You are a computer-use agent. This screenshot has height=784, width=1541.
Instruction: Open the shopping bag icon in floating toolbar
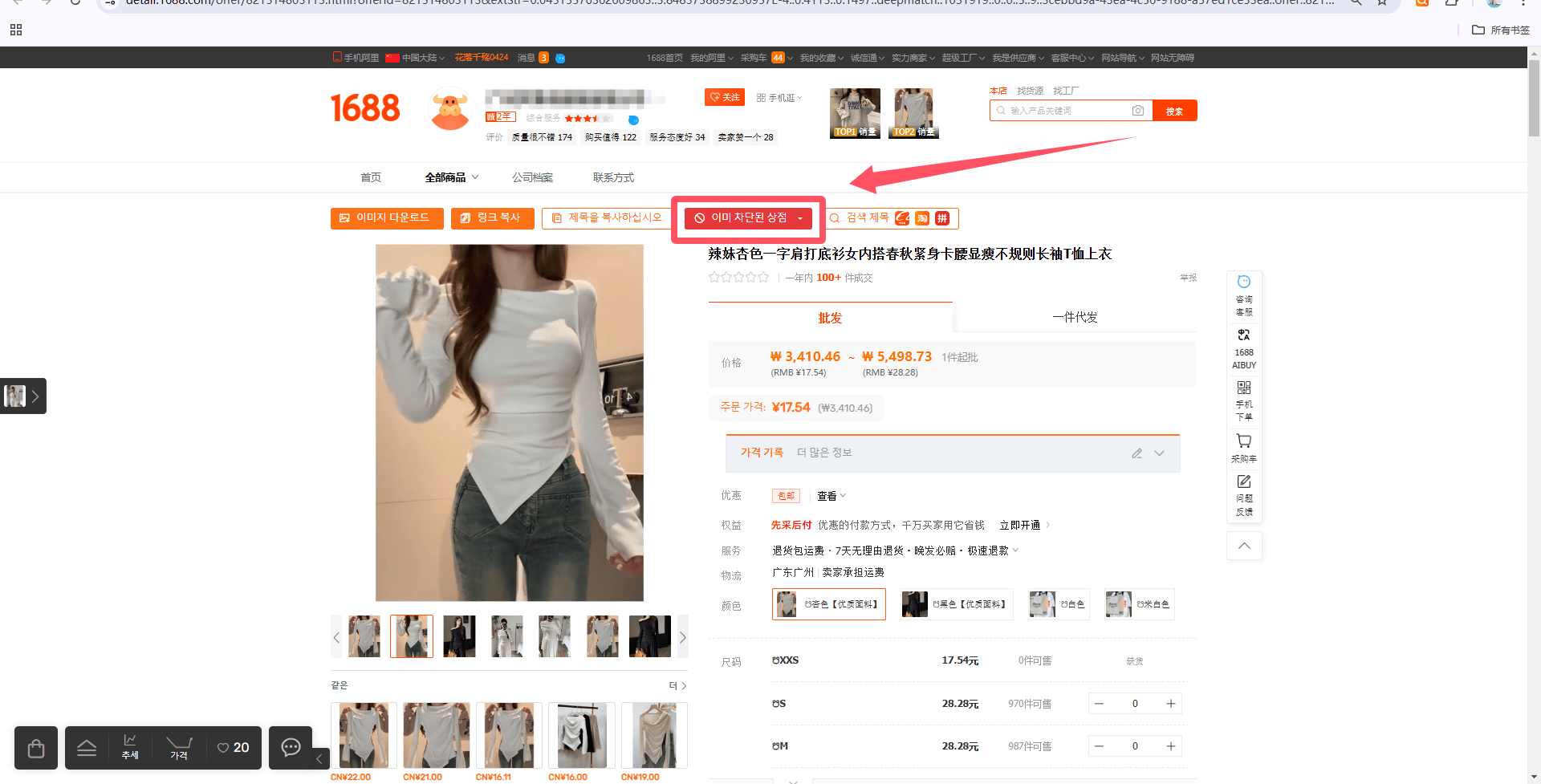coord(36,748)
